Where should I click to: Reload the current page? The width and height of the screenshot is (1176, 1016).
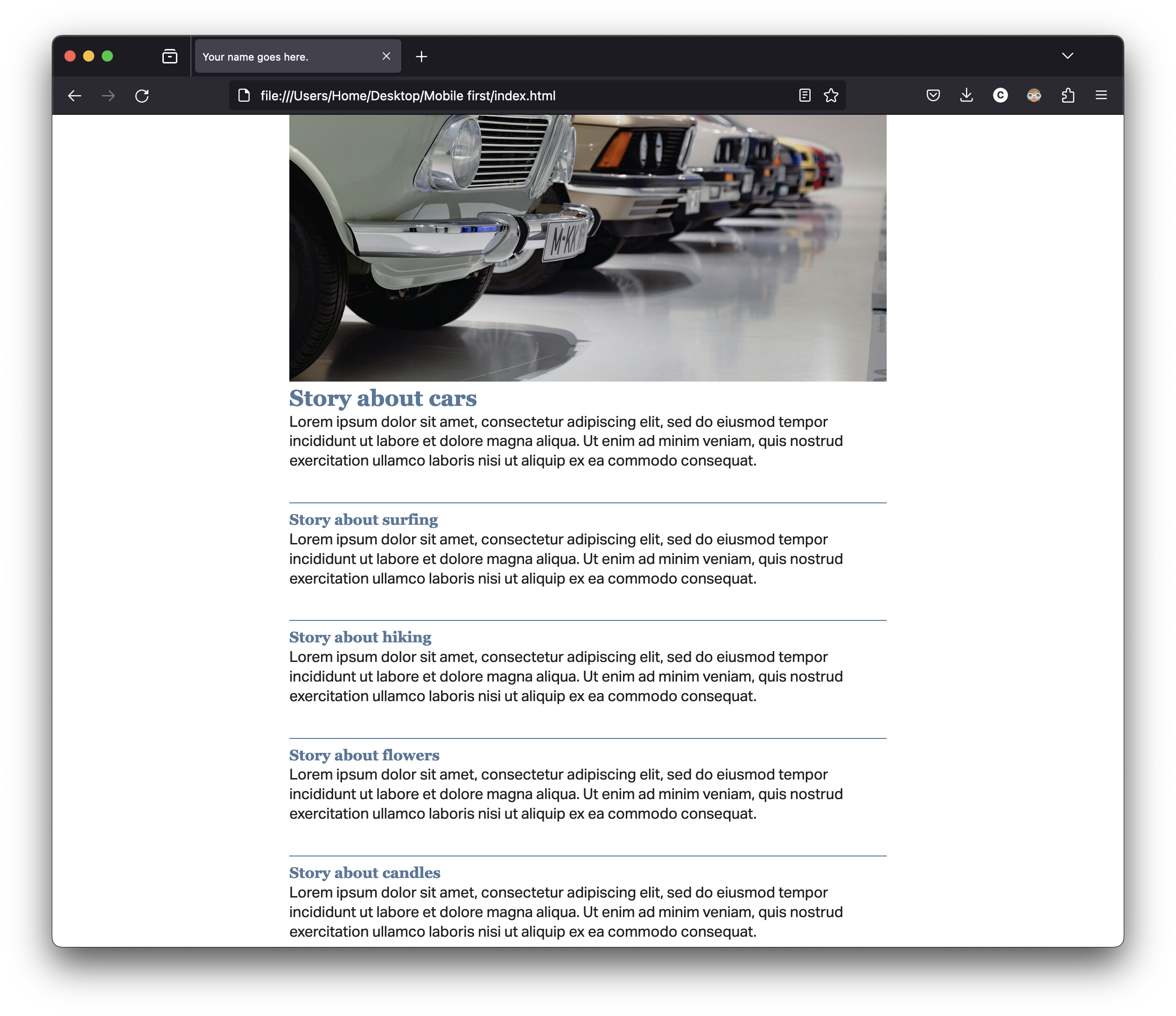(142, 96)
